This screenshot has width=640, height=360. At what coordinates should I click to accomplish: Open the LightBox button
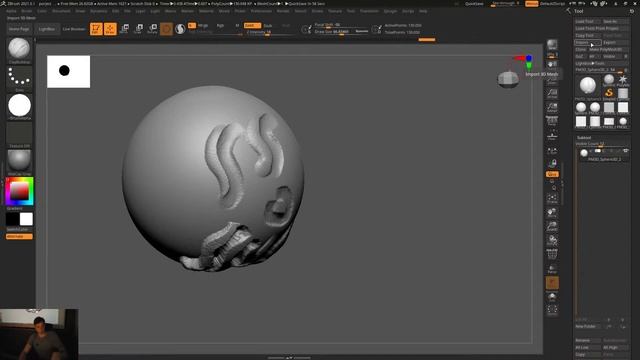47,29
